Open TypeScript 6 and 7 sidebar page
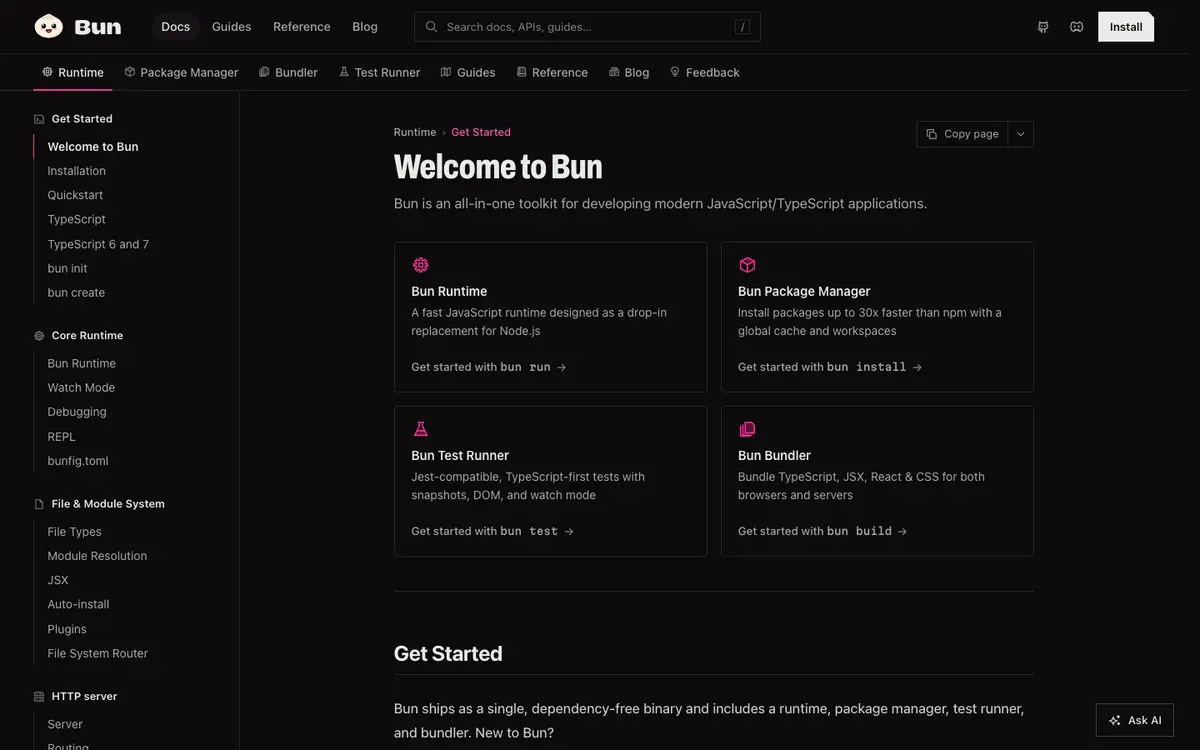The width and height of the screenshot is (1200, 750). [98, 244]
